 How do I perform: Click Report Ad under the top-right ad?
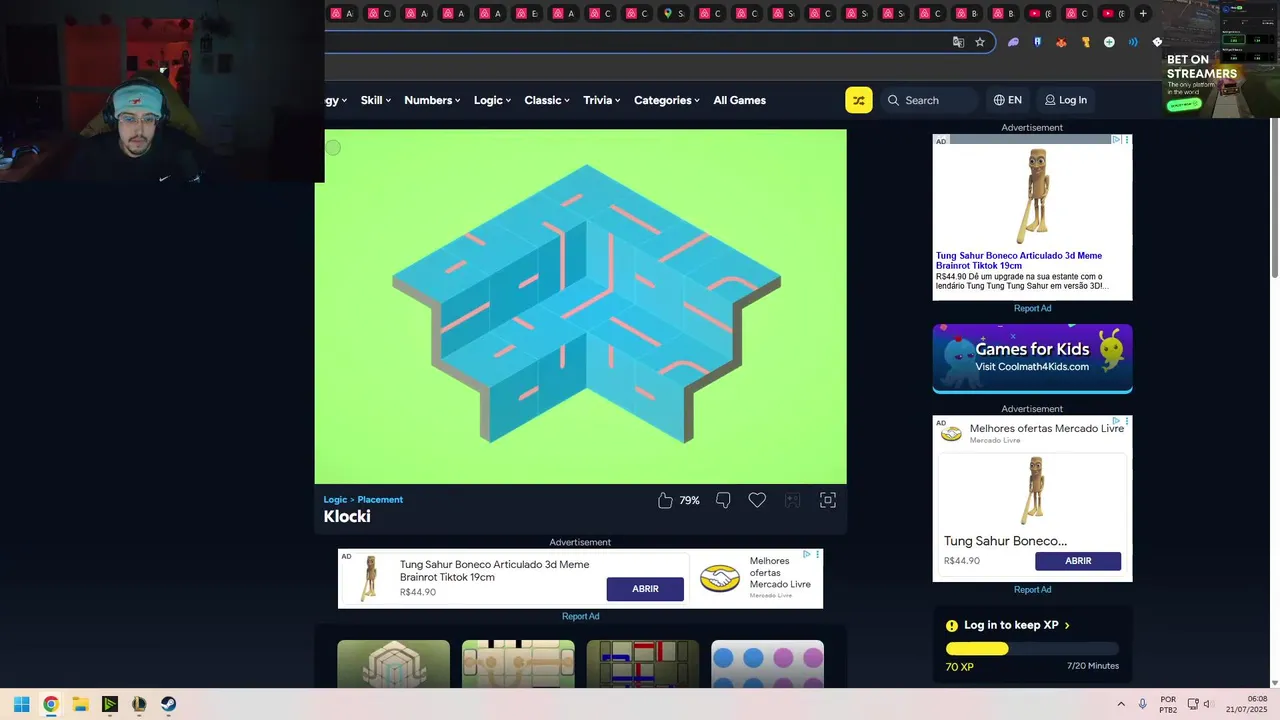coord(1032,308)
